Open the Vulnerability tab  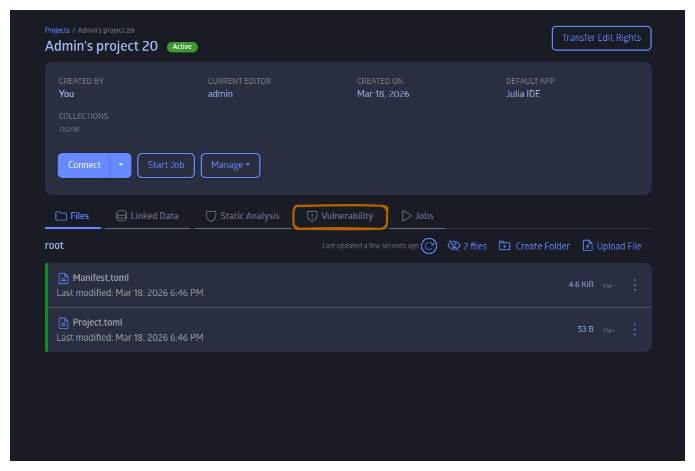pyautogui.click(x=340, y=216)
